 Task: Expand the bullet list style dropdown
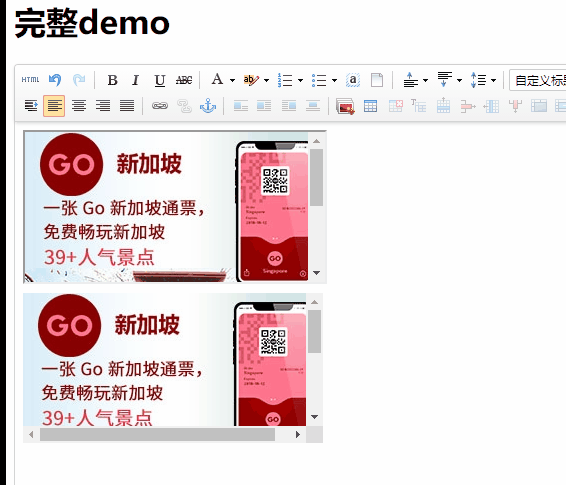(x=334, y=80)
